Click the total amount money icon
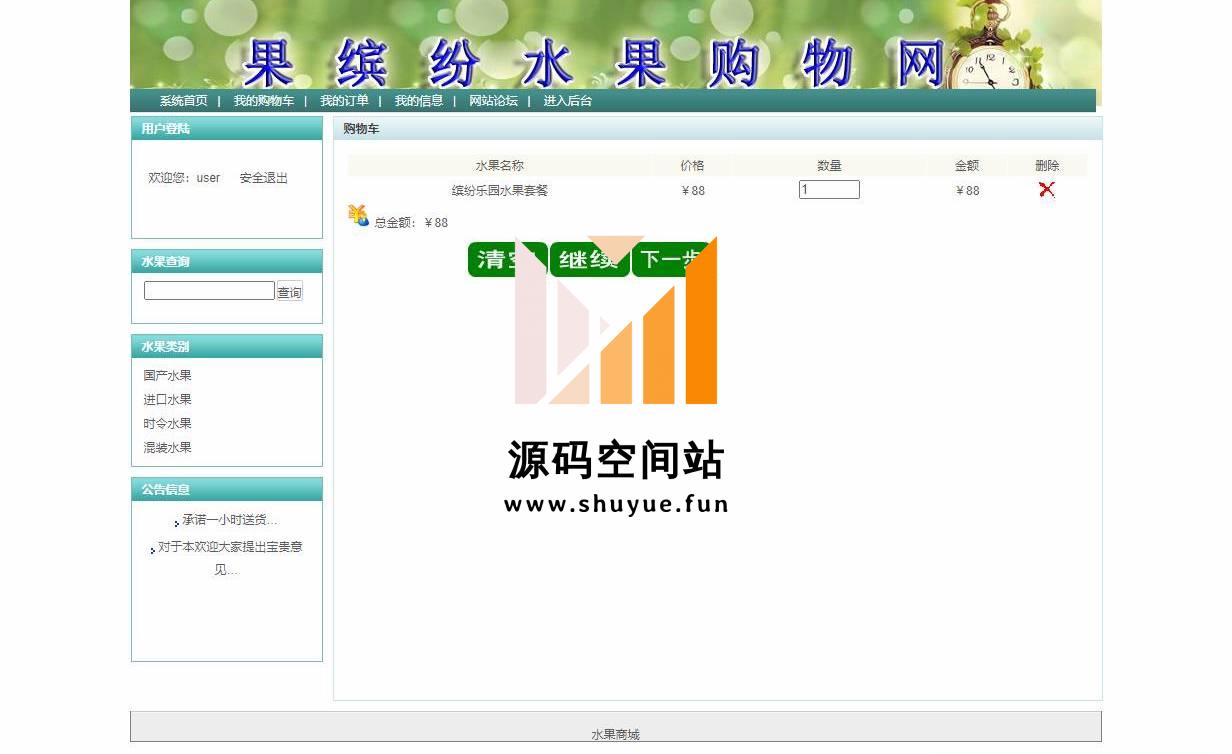This screenshot has width=1232, height=754. click(x=358, y=215)
